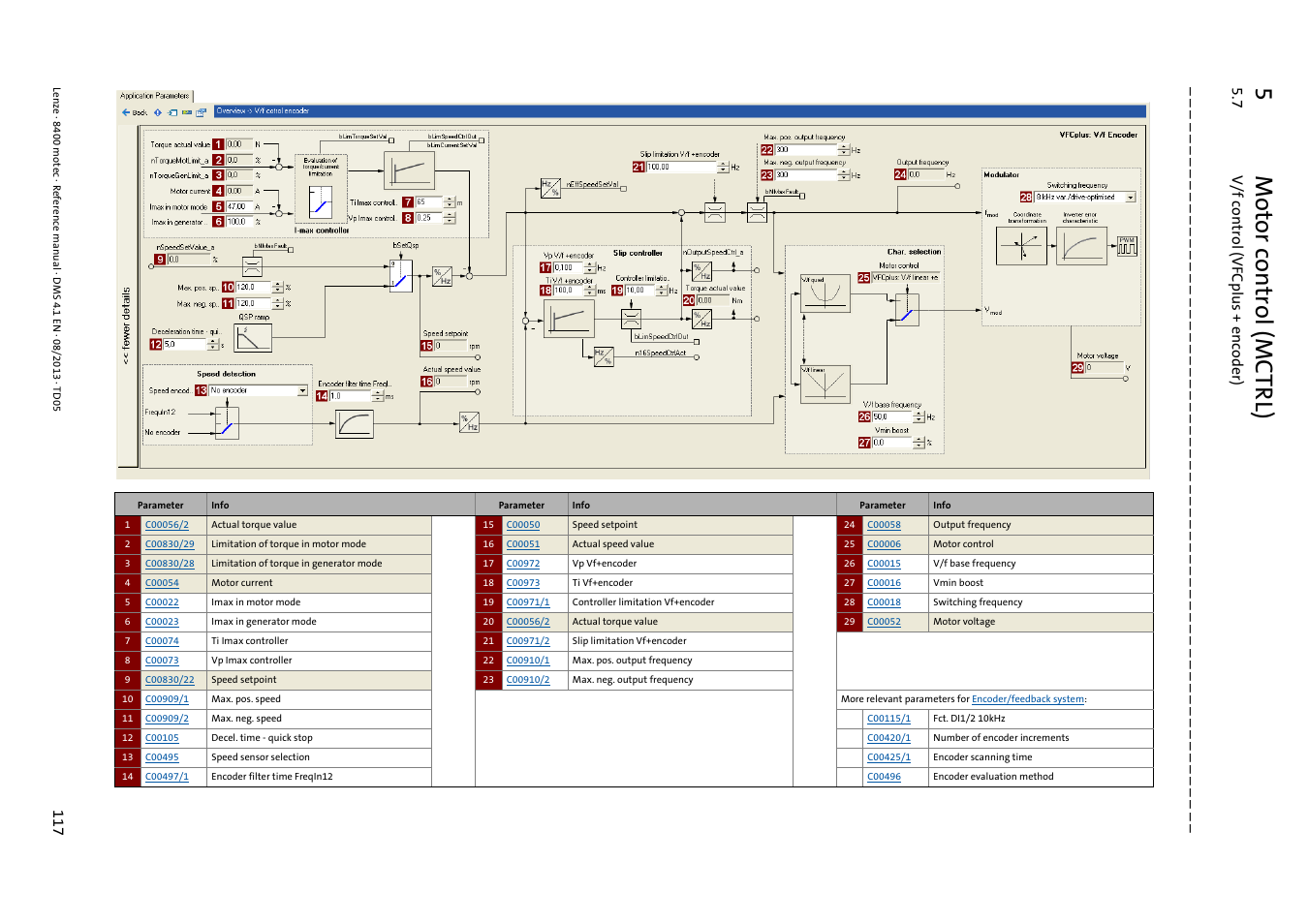Click the blue navigation diamond toolbar icon

click(x=158, y=112)
